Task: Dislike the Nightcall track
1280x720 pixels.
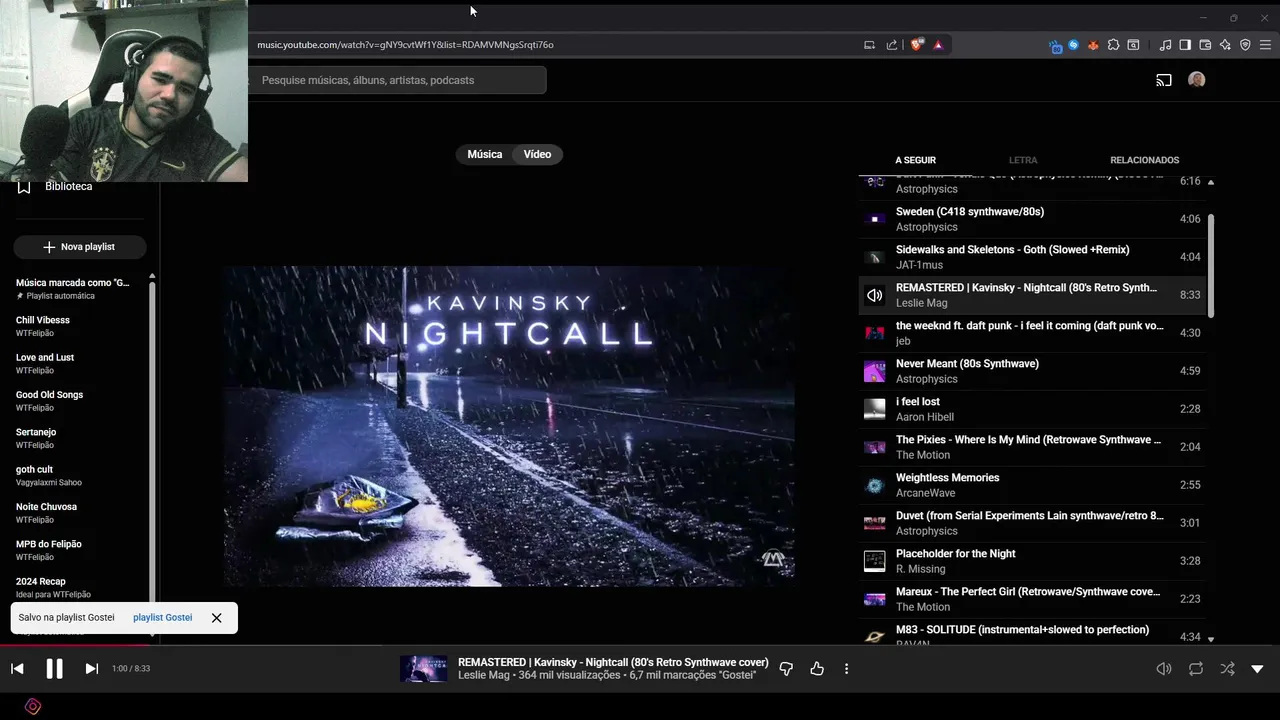Action: (786, 669)
